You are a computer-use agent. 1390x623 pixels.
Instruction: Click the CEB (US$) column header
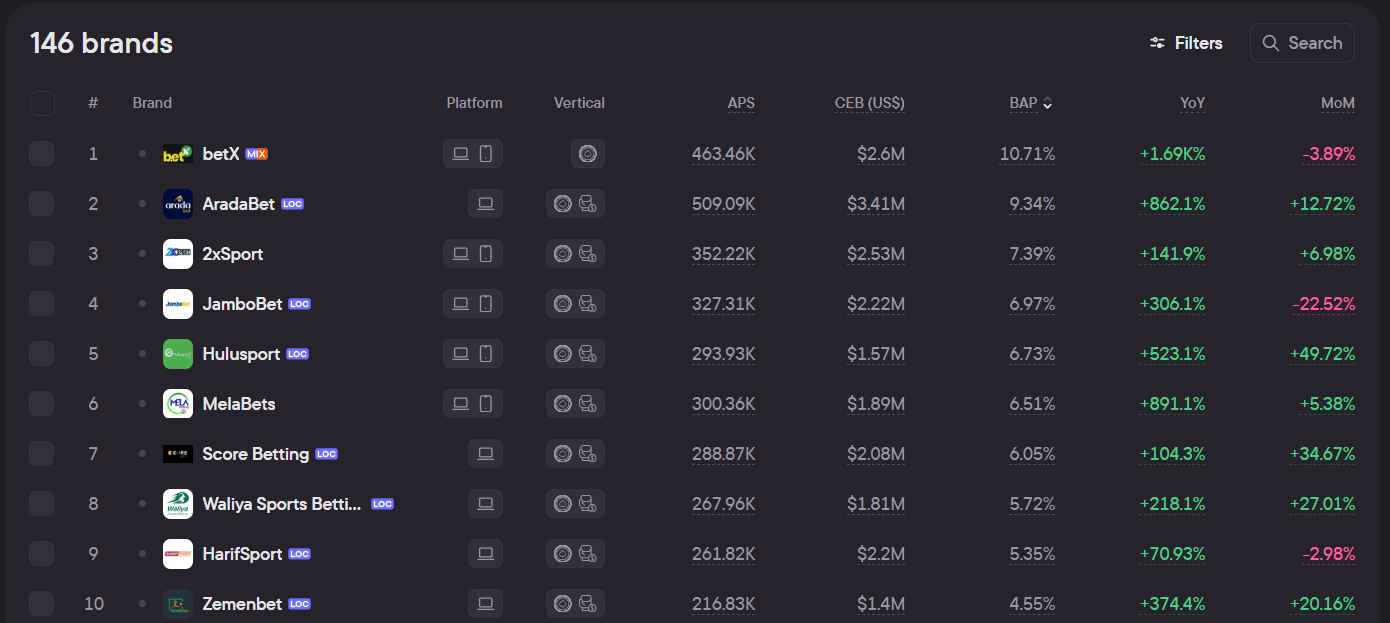[x=869, y=103]
